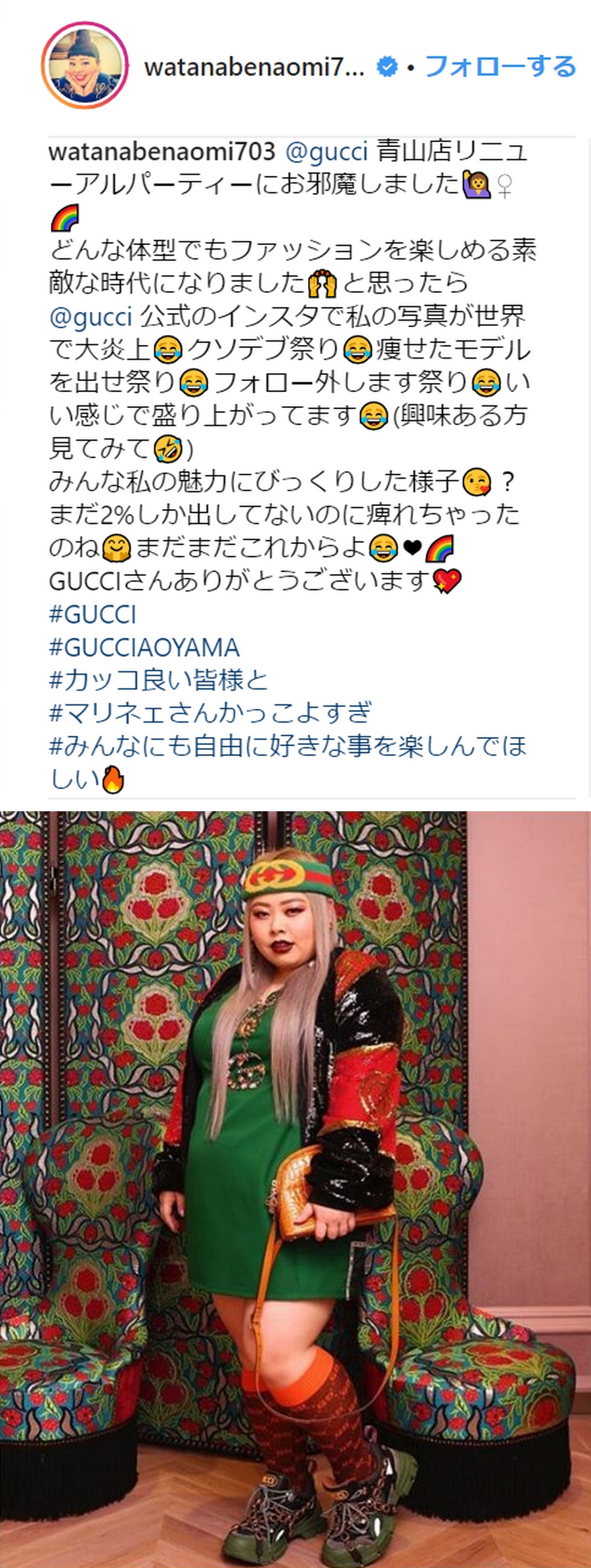Click the rolling laughing emoji after 見てみて
591x1568 pixels.
(167, 449)
